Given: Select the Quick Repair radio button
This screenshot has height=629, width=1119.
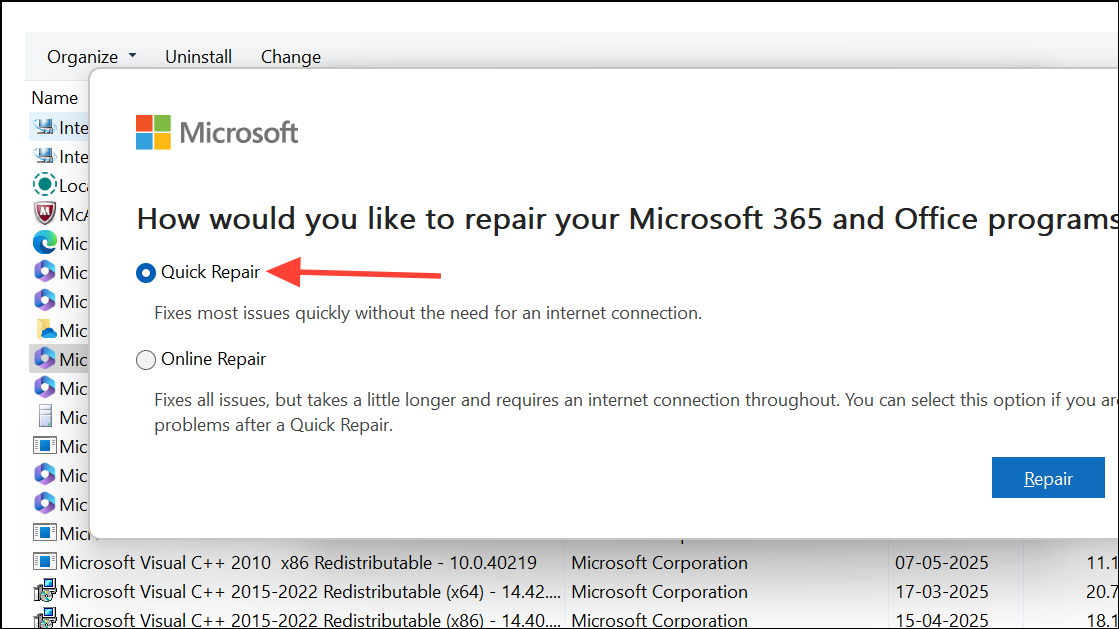Looking at the screenshot, I should pos(146,272).
